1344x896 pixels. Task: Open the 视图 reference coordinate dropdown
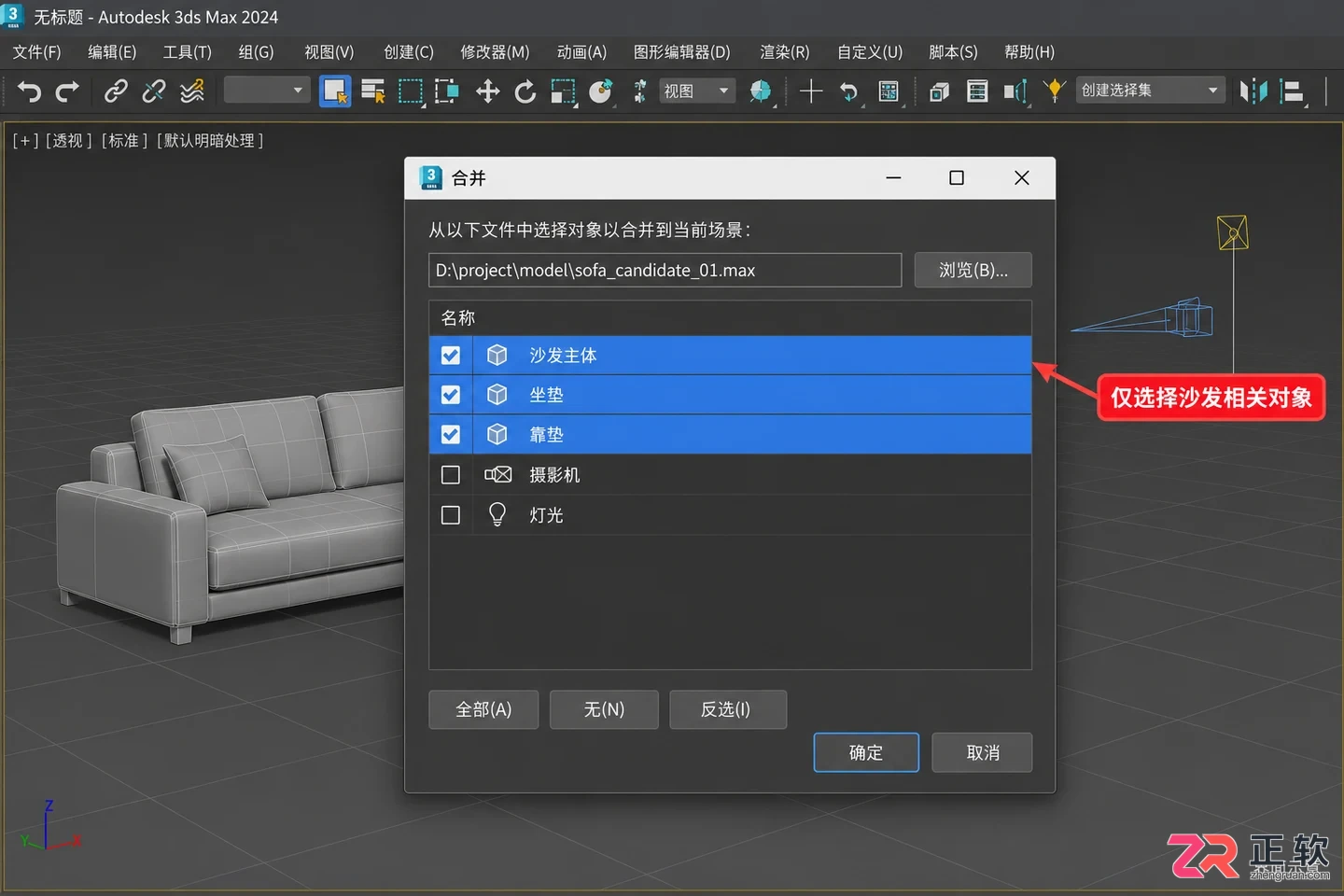point(697,91)
